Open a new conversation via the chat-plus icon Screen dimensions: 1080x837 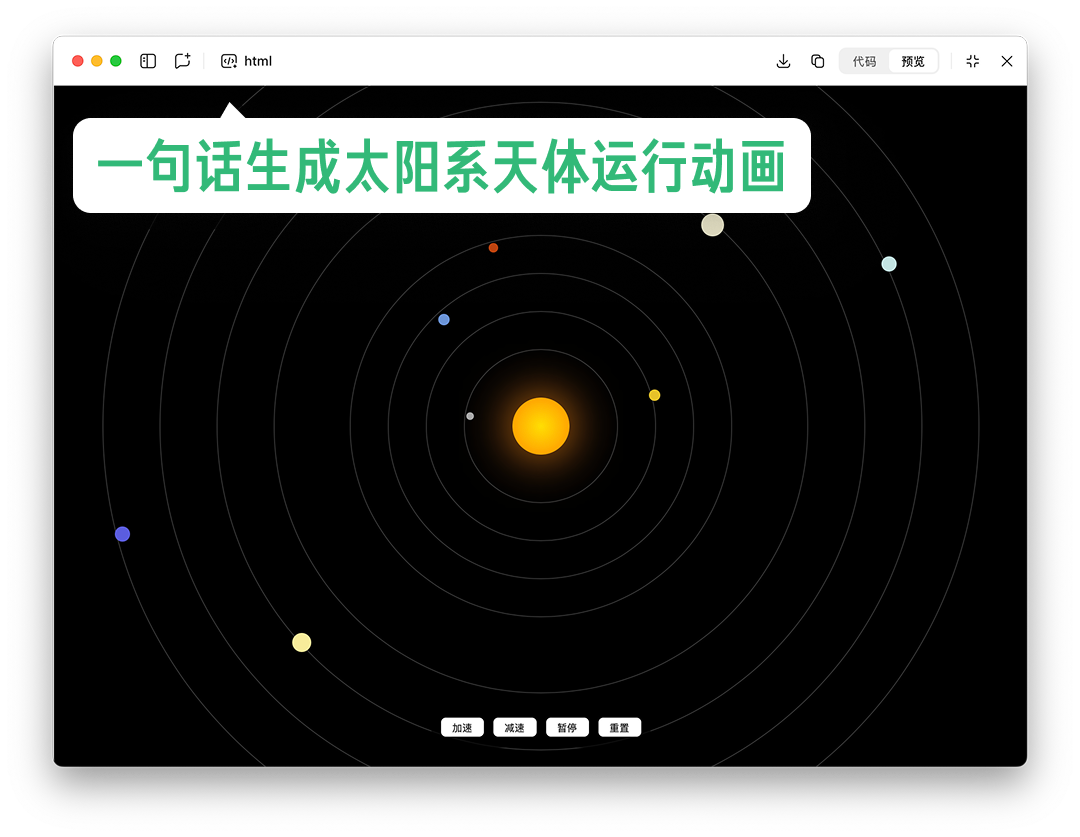point(182,61)
